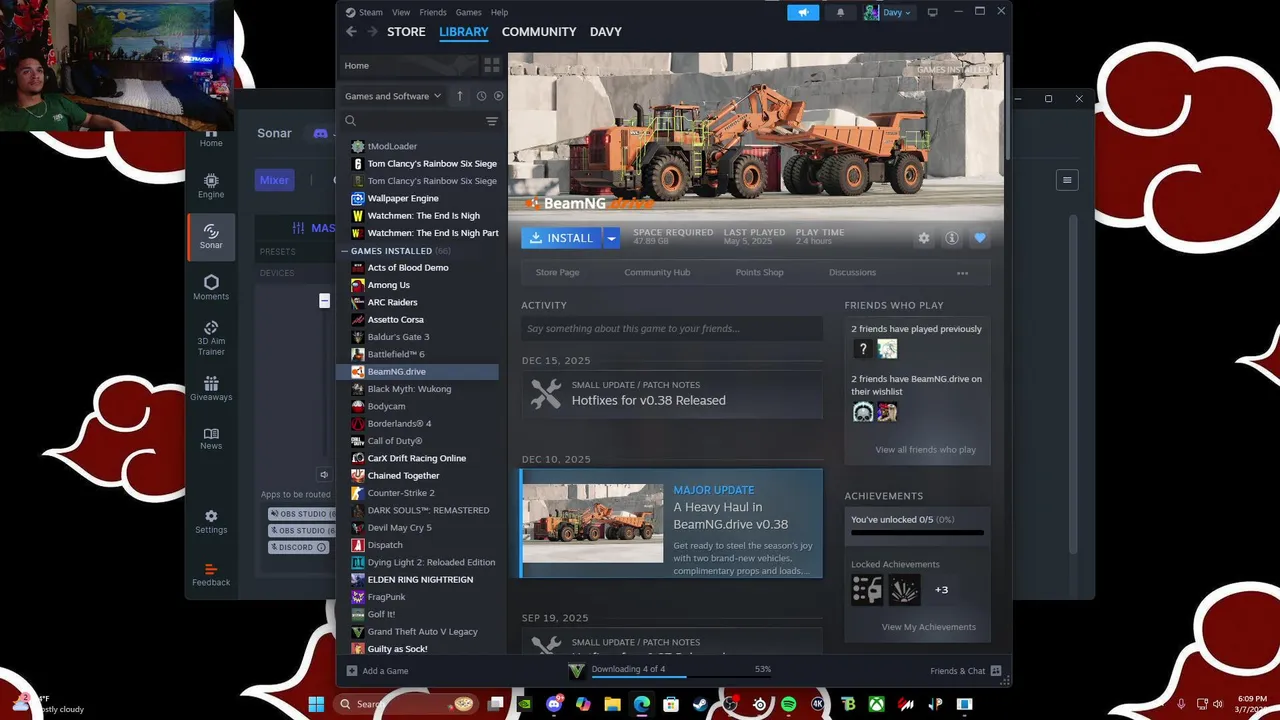Select ARC Raiders in library list
The width and height of the screenshot is (1280, 720).
pyautogui.click(x=392, y=302)
